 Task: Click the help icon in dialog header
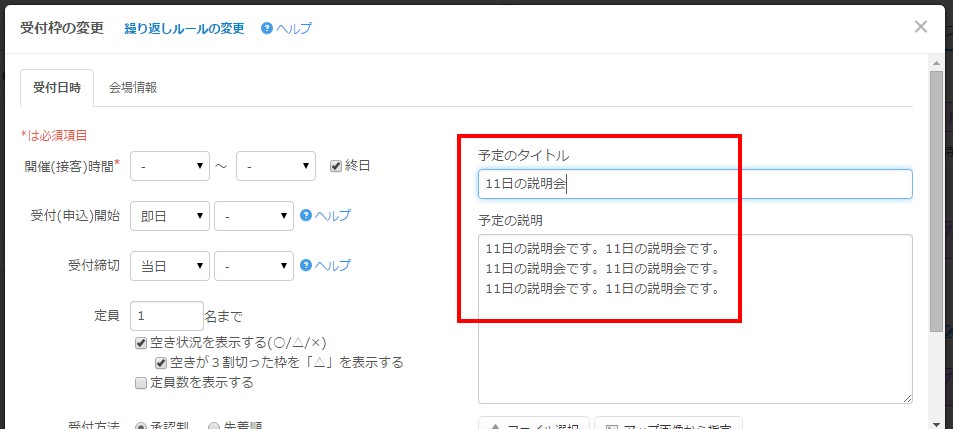[x=266, y=28]
